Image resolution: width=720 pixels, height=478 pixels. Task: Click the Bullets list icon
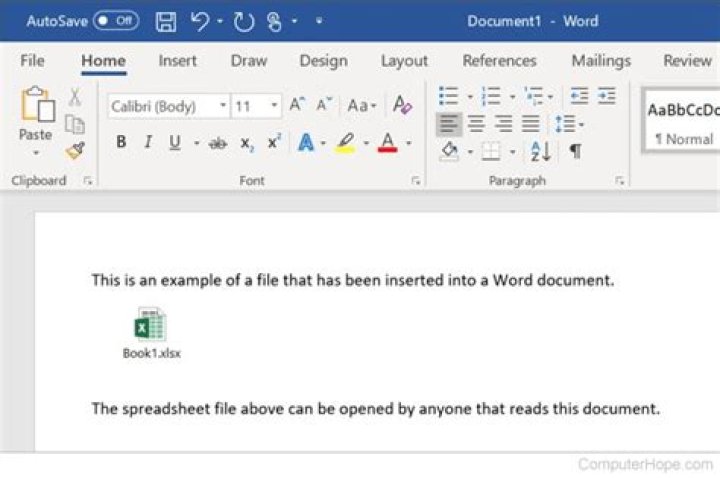click(448, 96)
